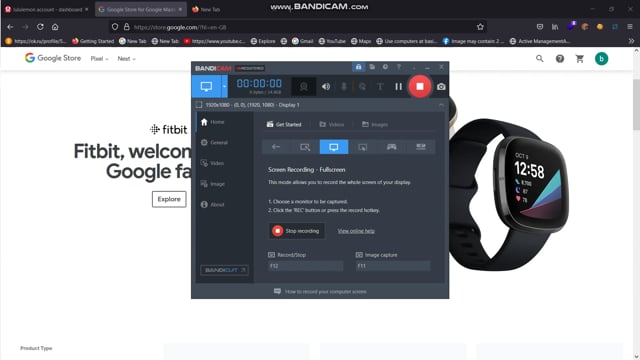Take a screenshot with the camera icon

(441, 87)
